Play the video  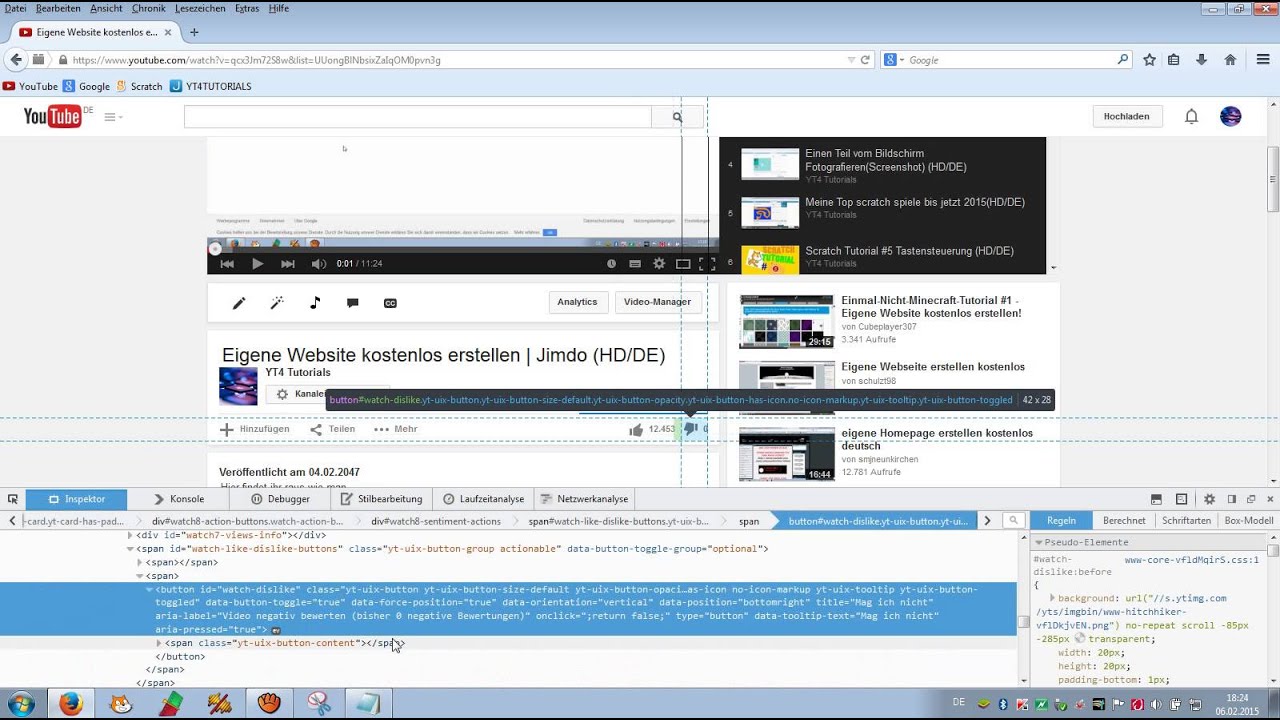pos(257,264)
